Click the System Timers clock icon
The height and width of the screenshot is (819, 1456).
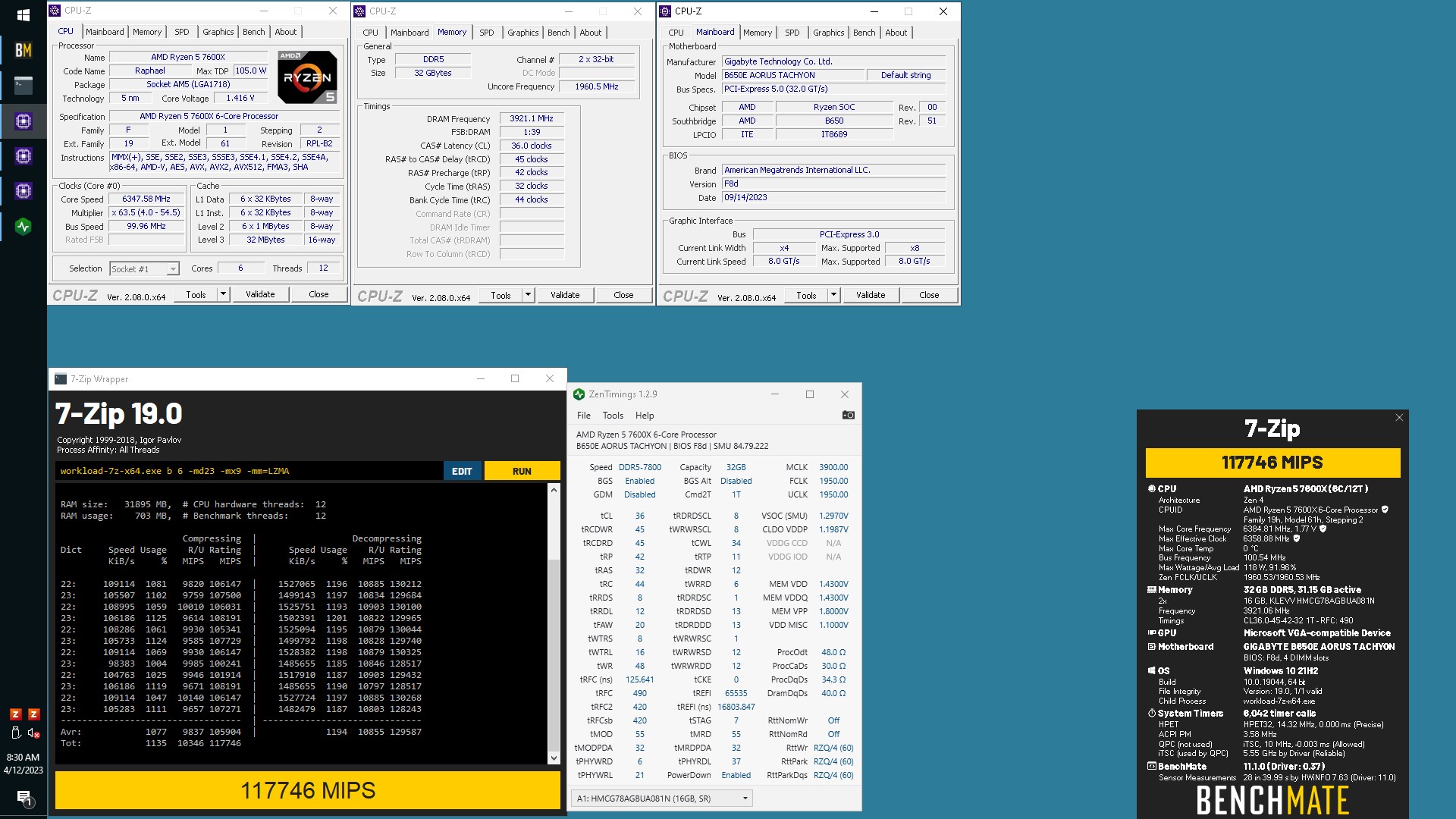point(1152,714)
